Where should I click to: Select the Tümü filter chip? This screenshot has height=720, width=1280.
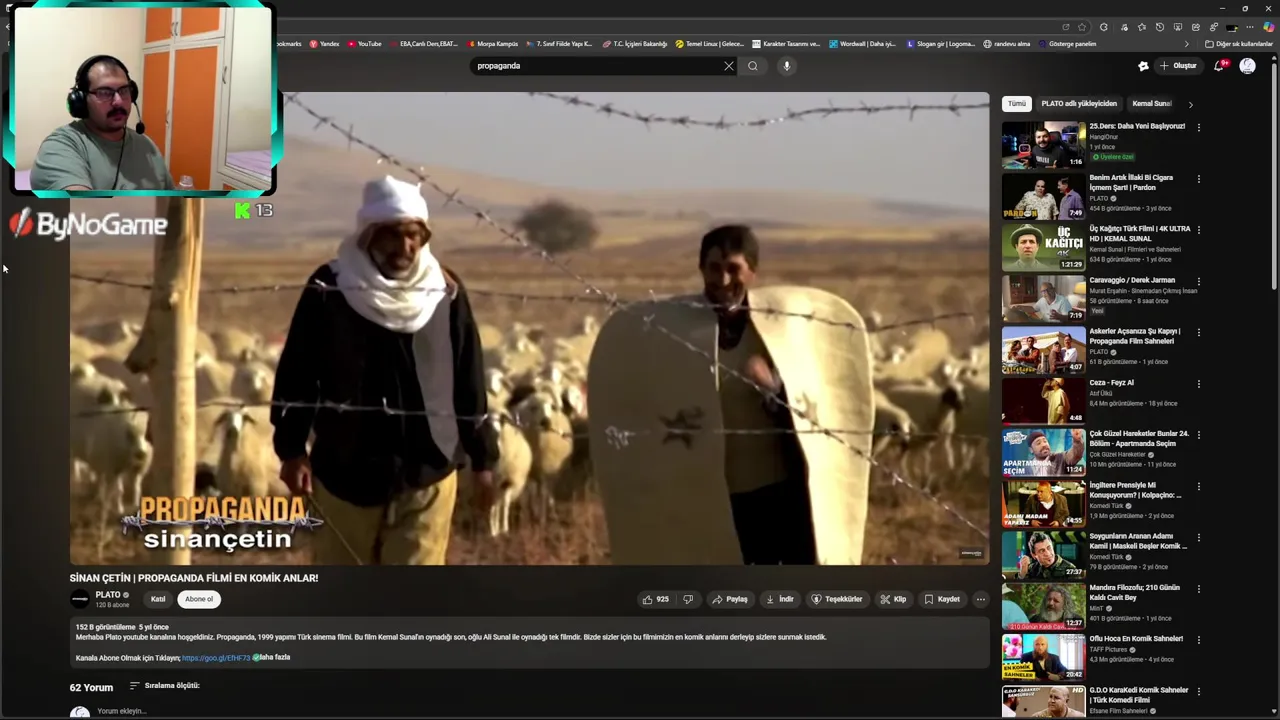click(1017, 104)
